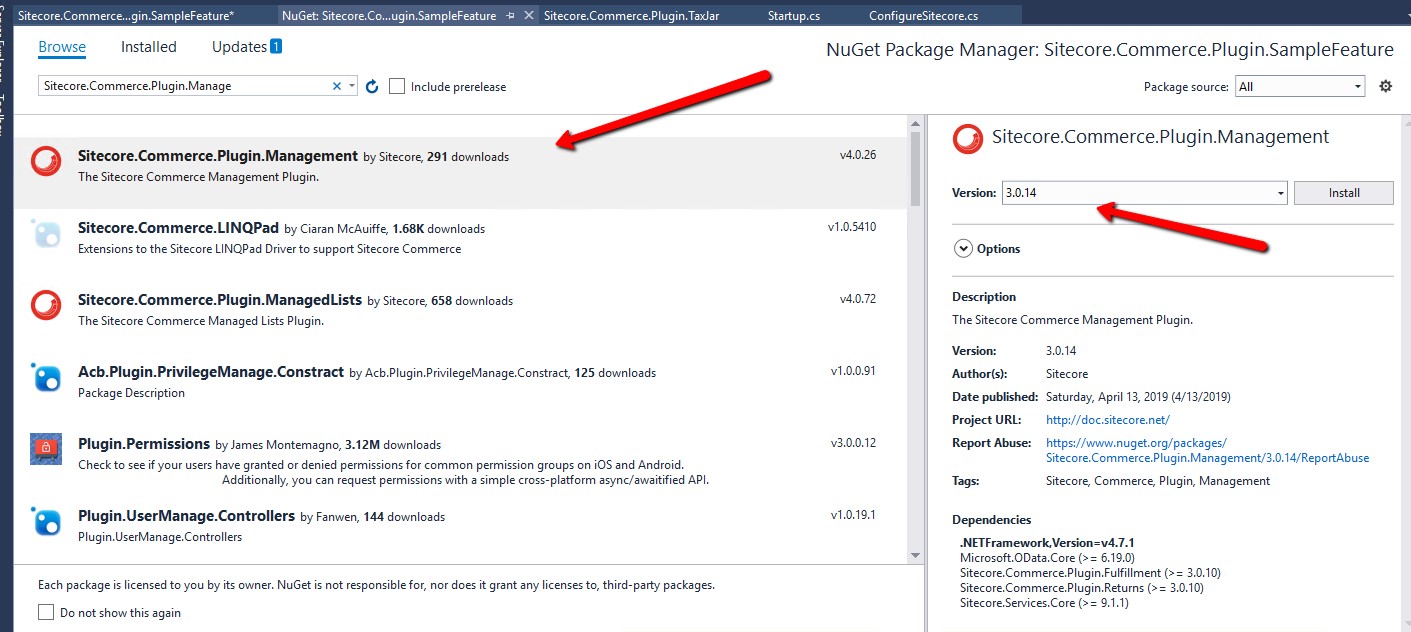Click dependency Sitecore.Services.Core (>= 9.1.1)
Image resolution: width=1411 pixels, height=632 pixels.
(x=1046, y=603)
